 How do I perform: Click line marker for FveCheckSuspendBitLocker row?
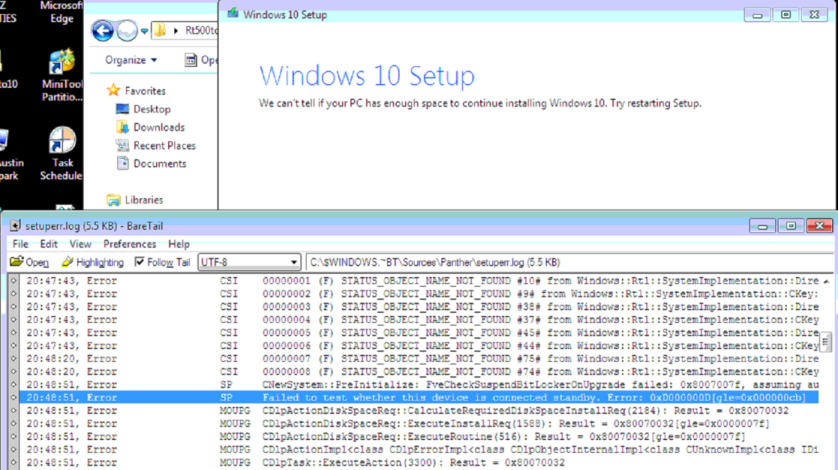point(13,384)
